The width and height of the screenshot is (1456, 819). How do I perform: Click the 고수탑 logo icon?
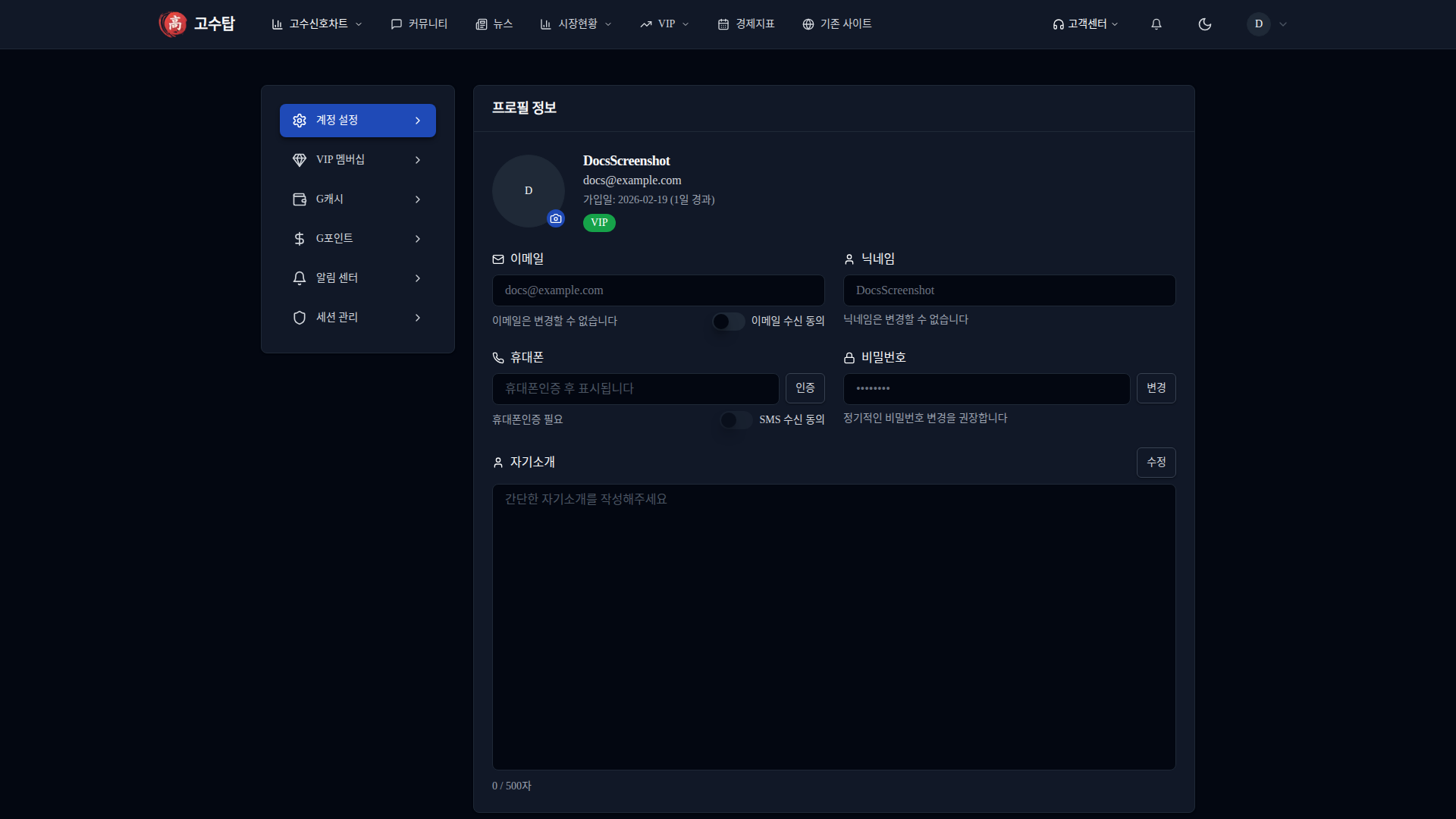[x=174, y=24]
